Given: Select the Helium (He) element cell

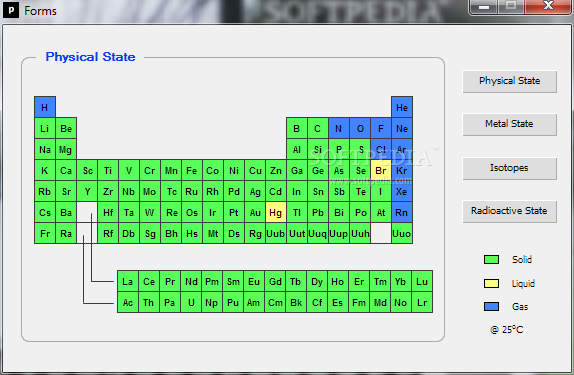Looking at the screenshot, I should click(x=402, y=107).
